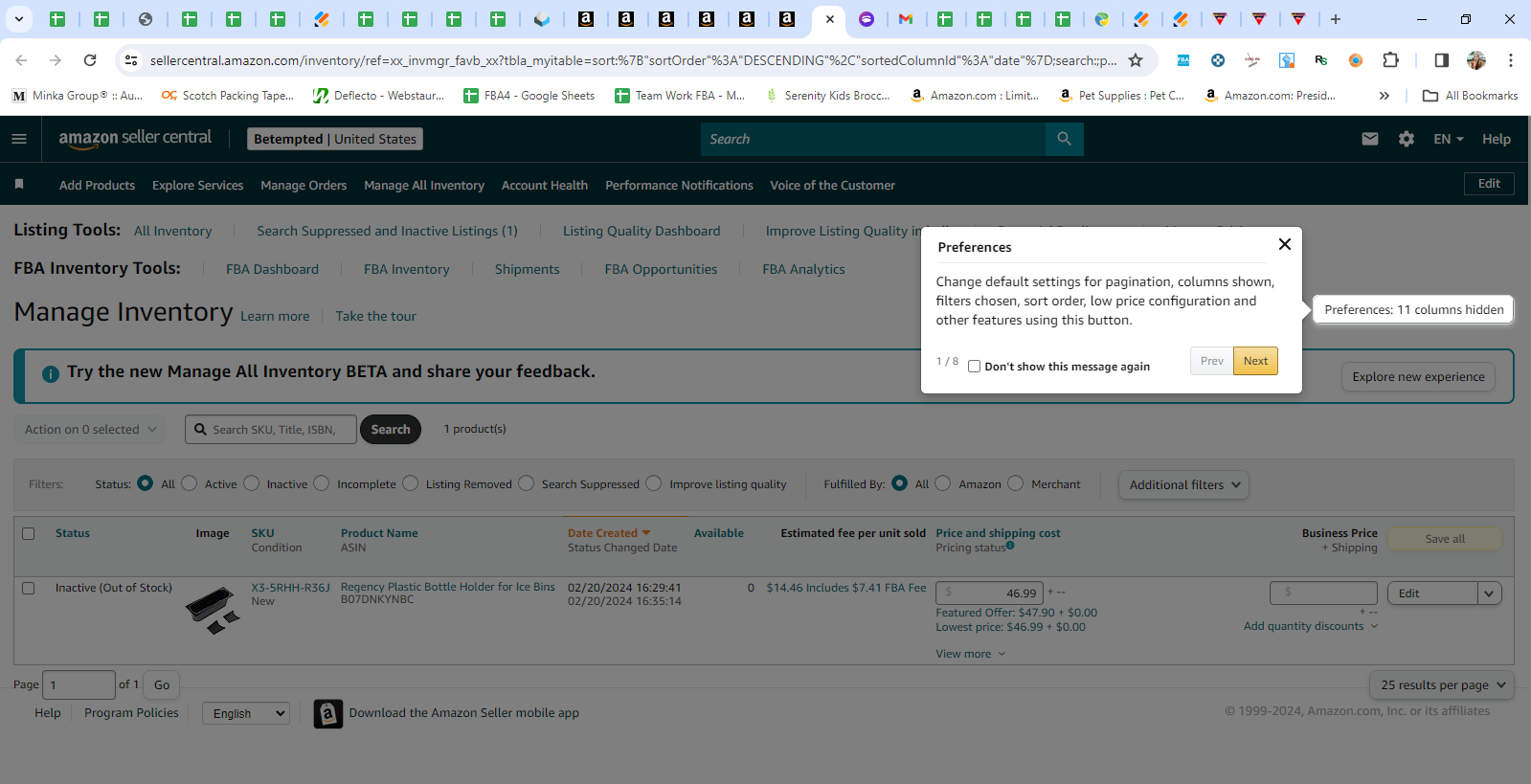Go to Manage Orders
The width and height of the screenshot is (1531, 784).
coord(304,185)
